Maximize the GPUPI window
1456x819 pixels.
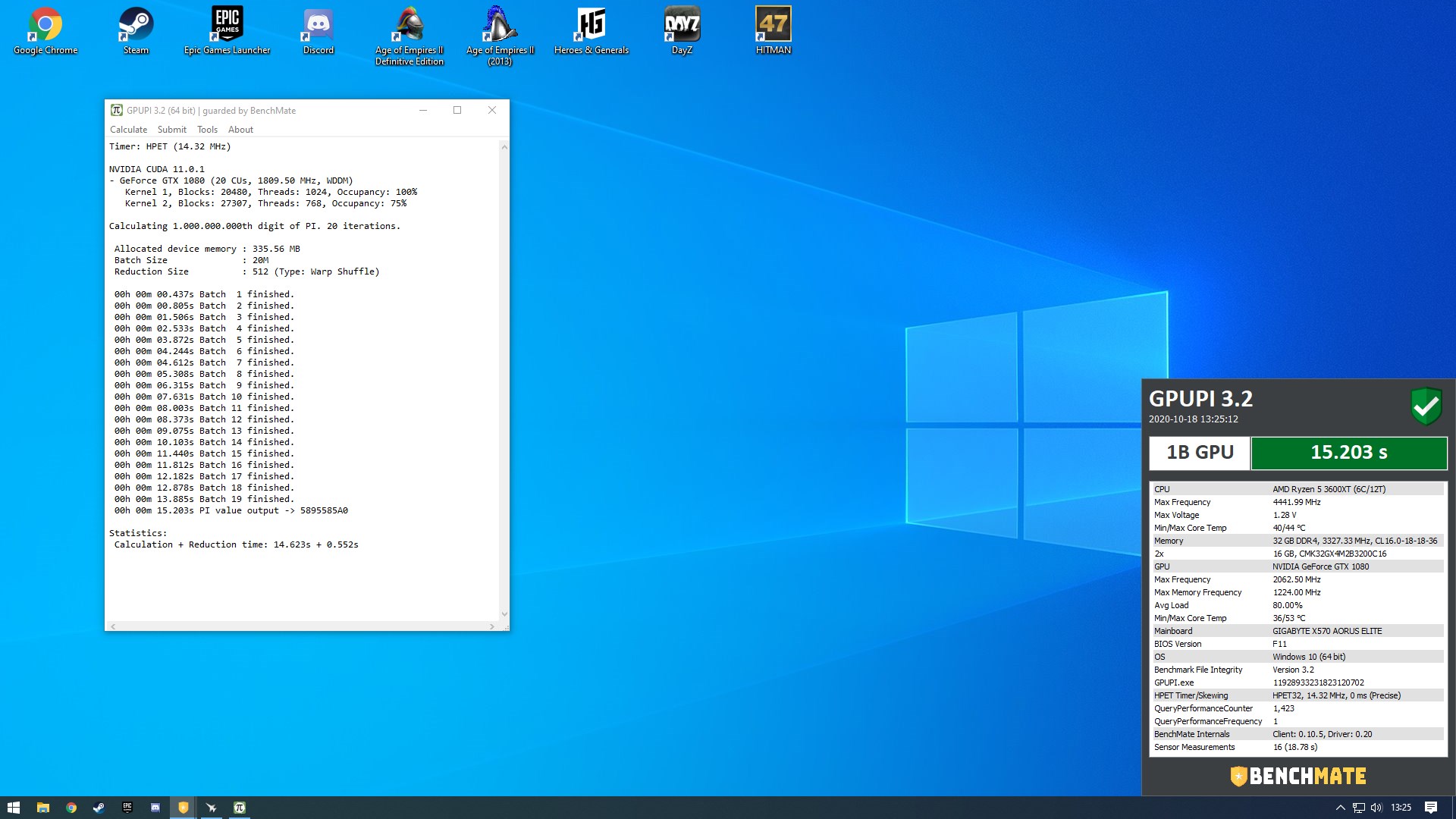[457, 110]
